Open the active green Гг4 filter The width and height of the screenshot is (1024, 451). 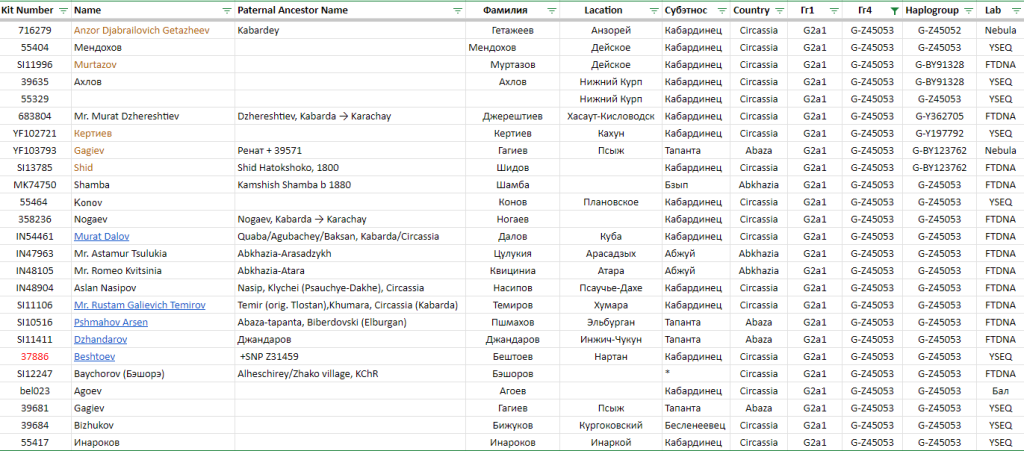pos(895,10)
